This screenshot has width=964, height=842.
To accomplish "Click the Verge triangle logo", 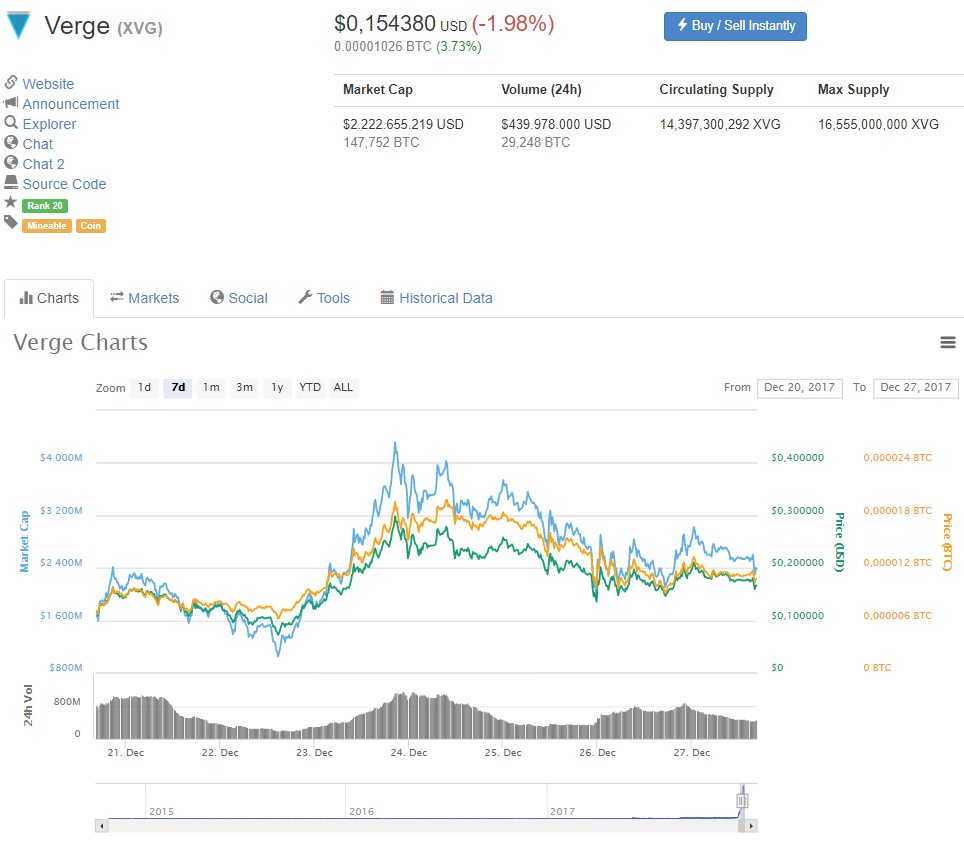I will [18, 25].
